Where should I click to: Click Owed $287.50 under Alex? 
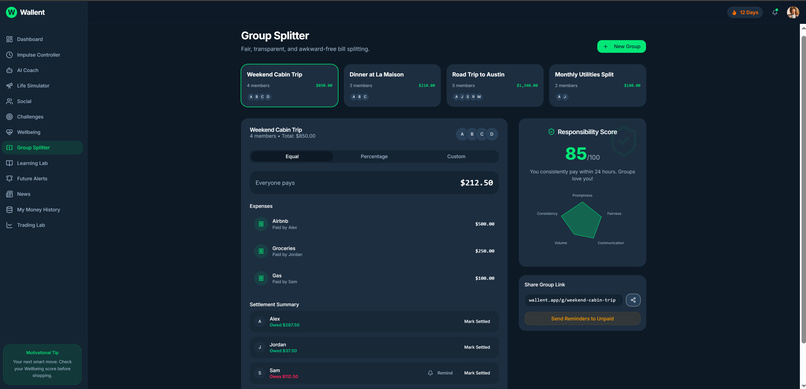pos(284,325)
